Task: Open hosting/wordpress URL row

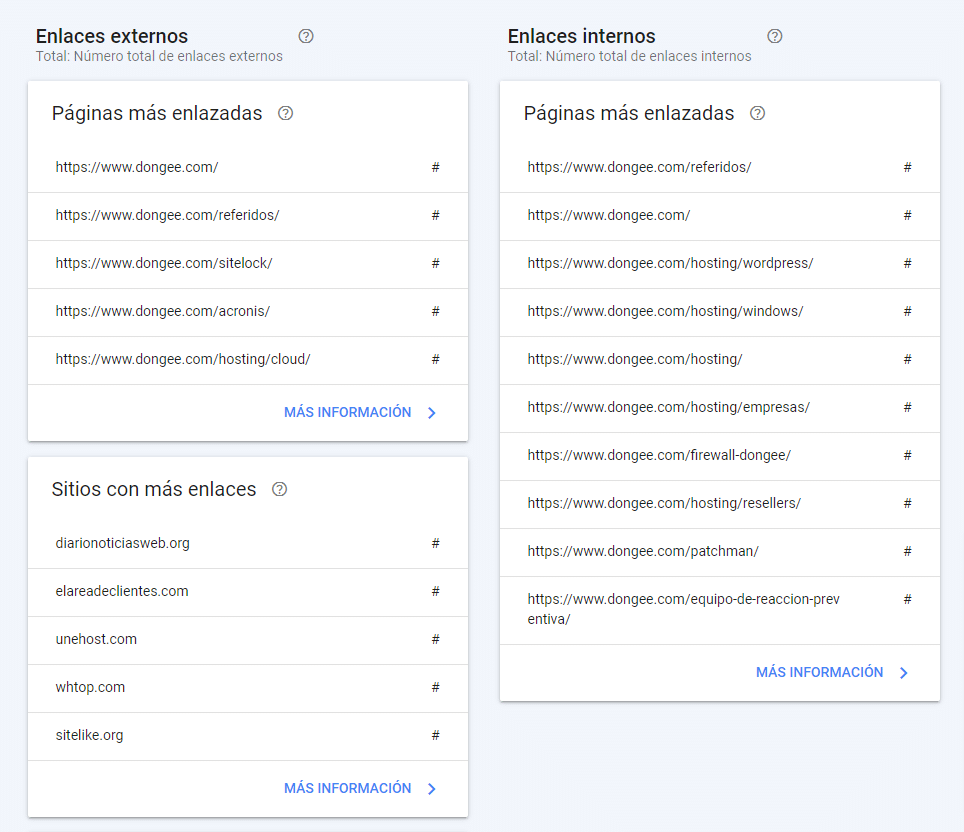Action: point(720,264)
